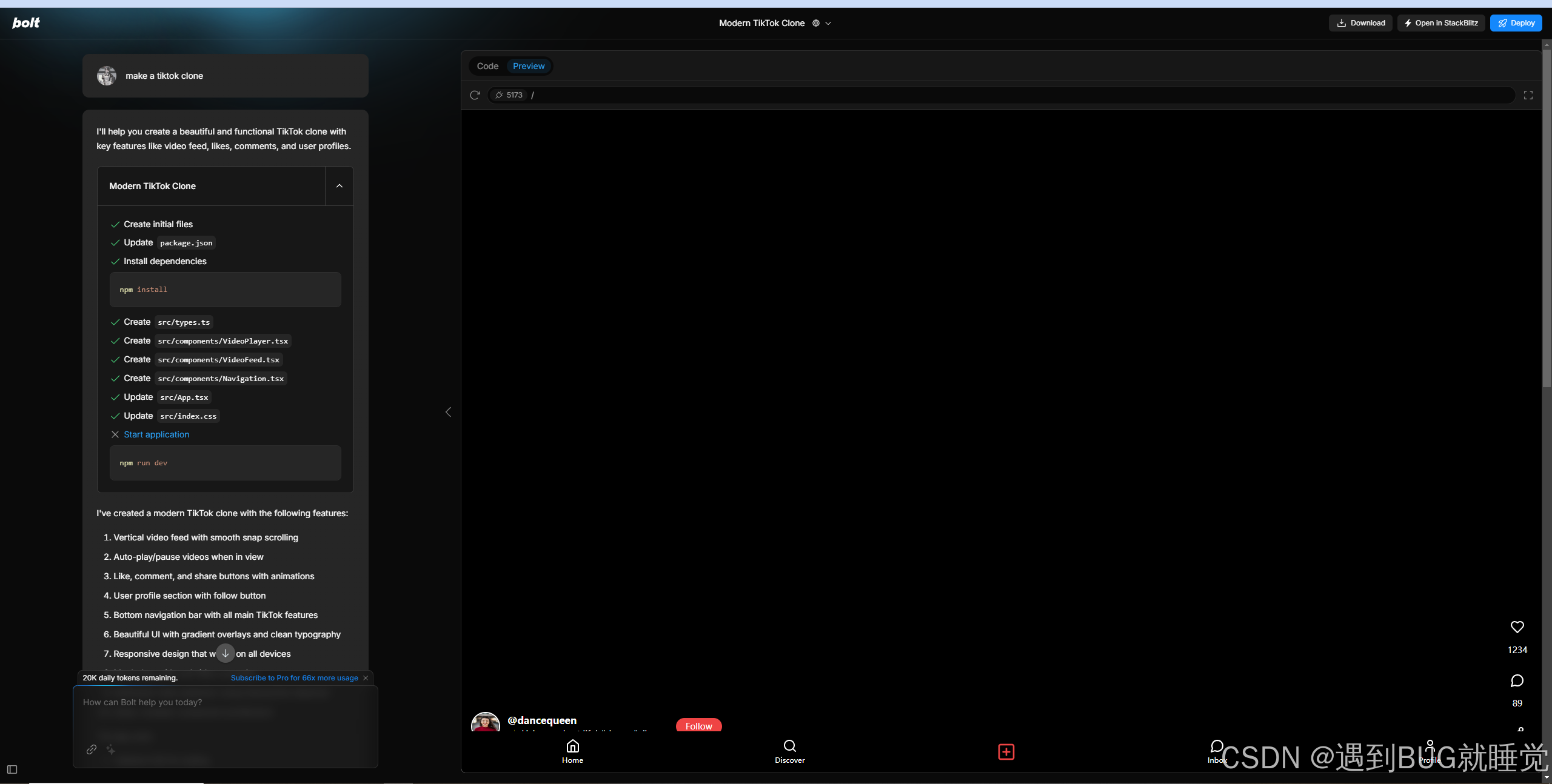Click the Deploy button

pos(1516,23)
